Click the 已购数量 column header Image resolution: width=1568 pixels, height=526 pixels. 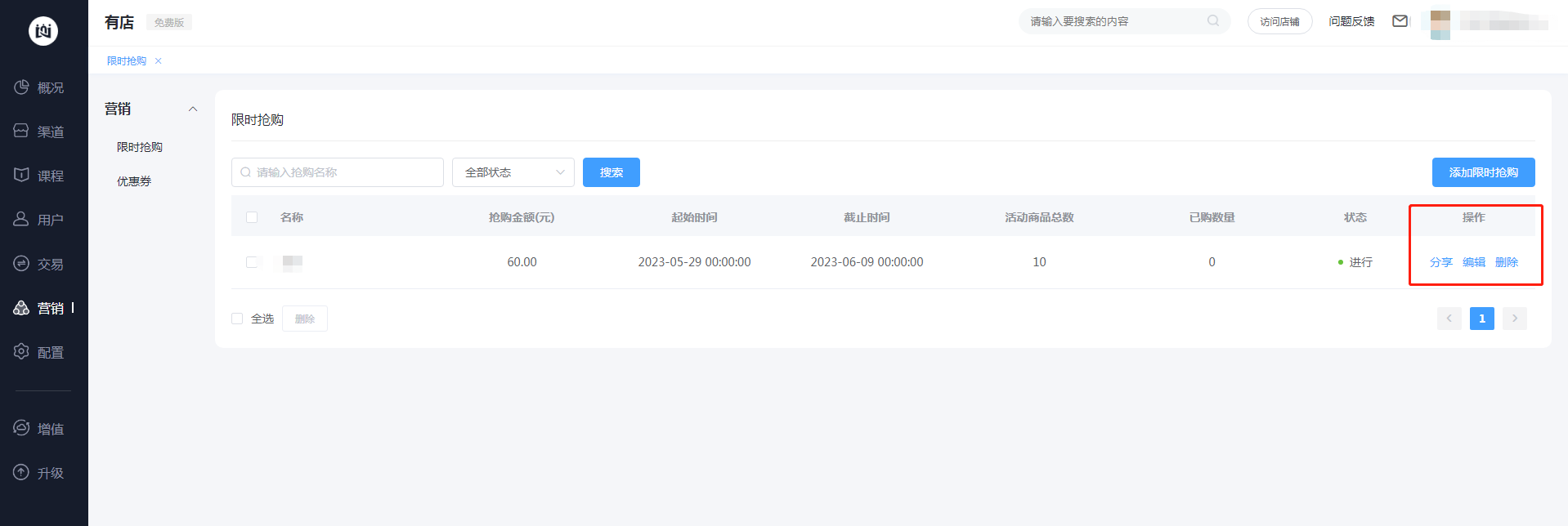[1212, 217]
